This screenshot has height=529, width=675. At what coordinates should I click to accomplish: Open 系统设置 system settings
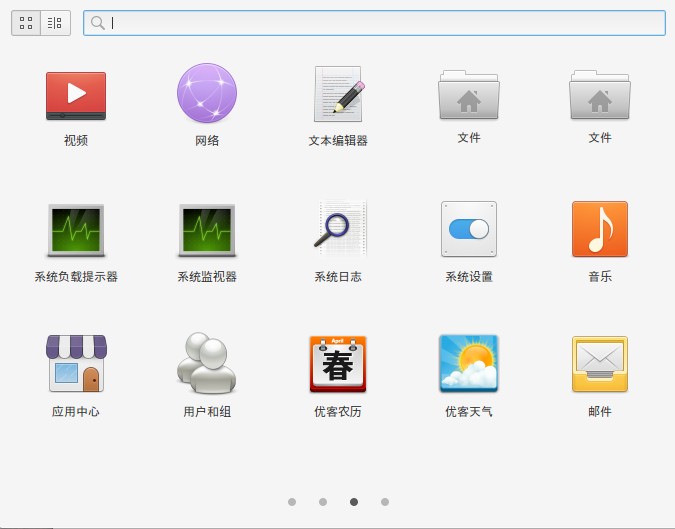pos(469,229)
